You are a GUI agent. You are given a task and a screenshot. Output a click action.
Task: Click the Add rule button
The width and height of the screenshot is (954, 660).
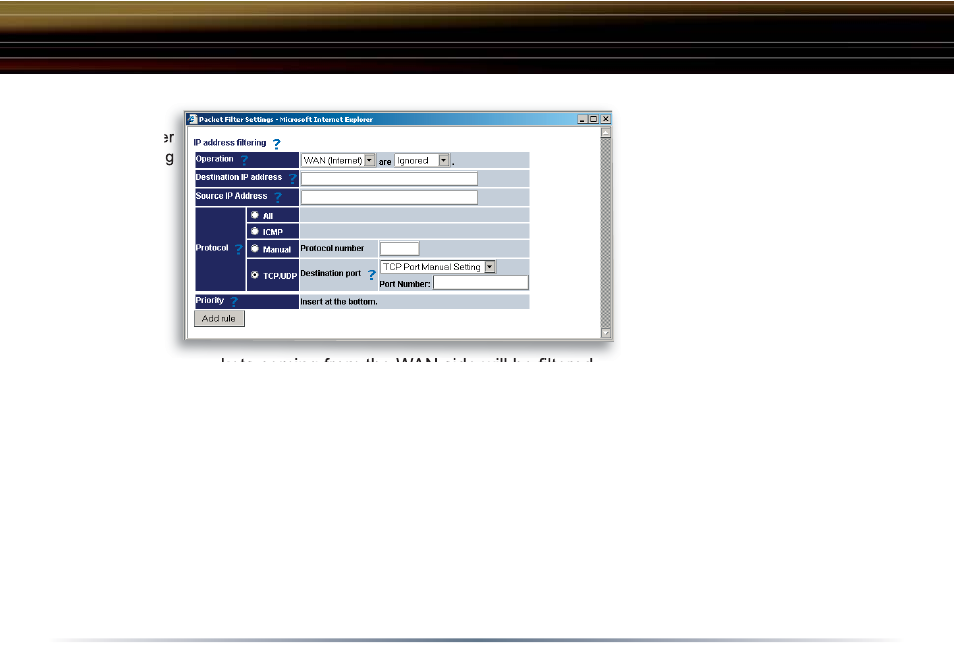pyautogui.click(x=219, y=318)
